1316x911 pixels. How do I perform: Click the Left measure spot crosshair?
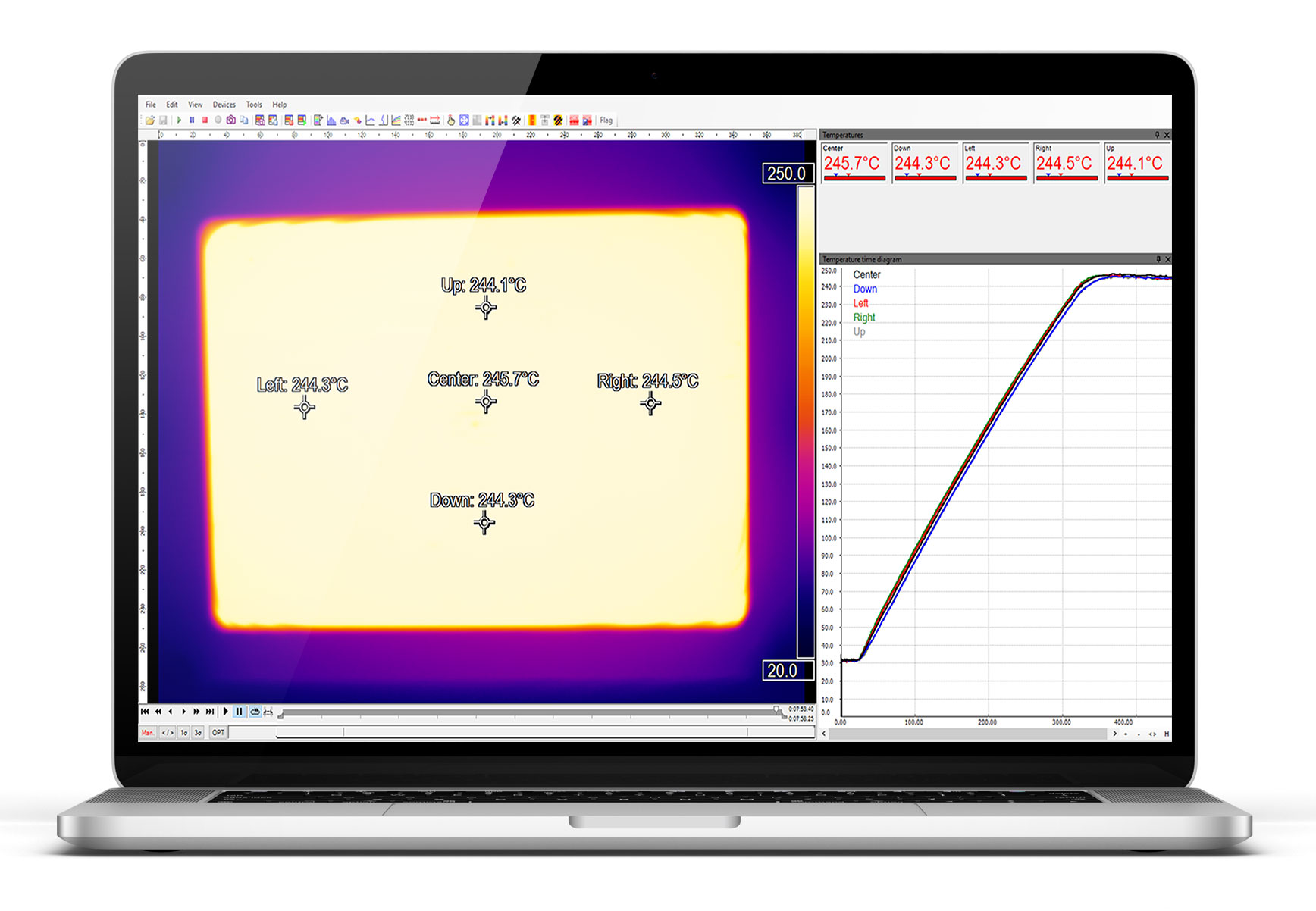pos(305,408)
